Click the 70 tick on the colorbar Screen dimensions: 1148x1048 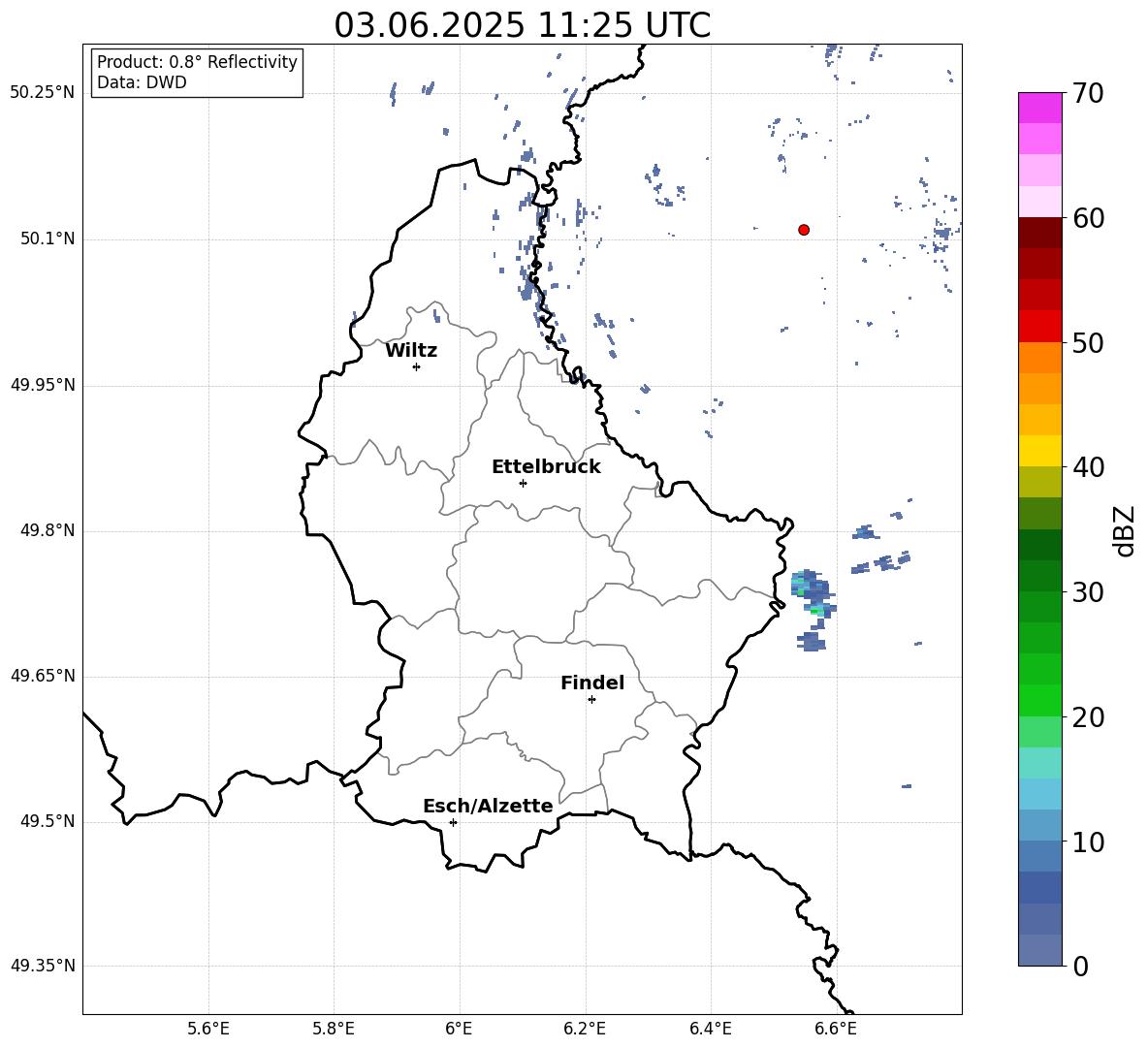pos(1088,94)
